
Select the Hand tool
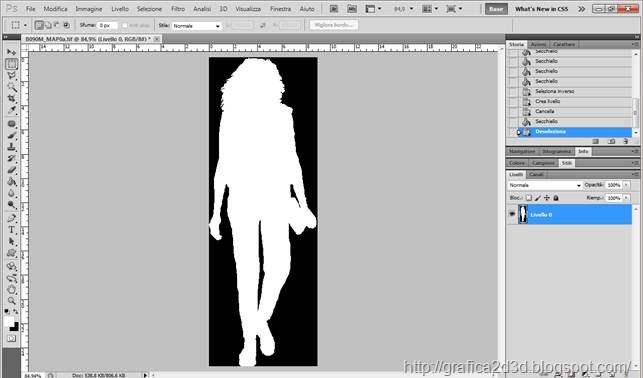[x=11, y=290]
